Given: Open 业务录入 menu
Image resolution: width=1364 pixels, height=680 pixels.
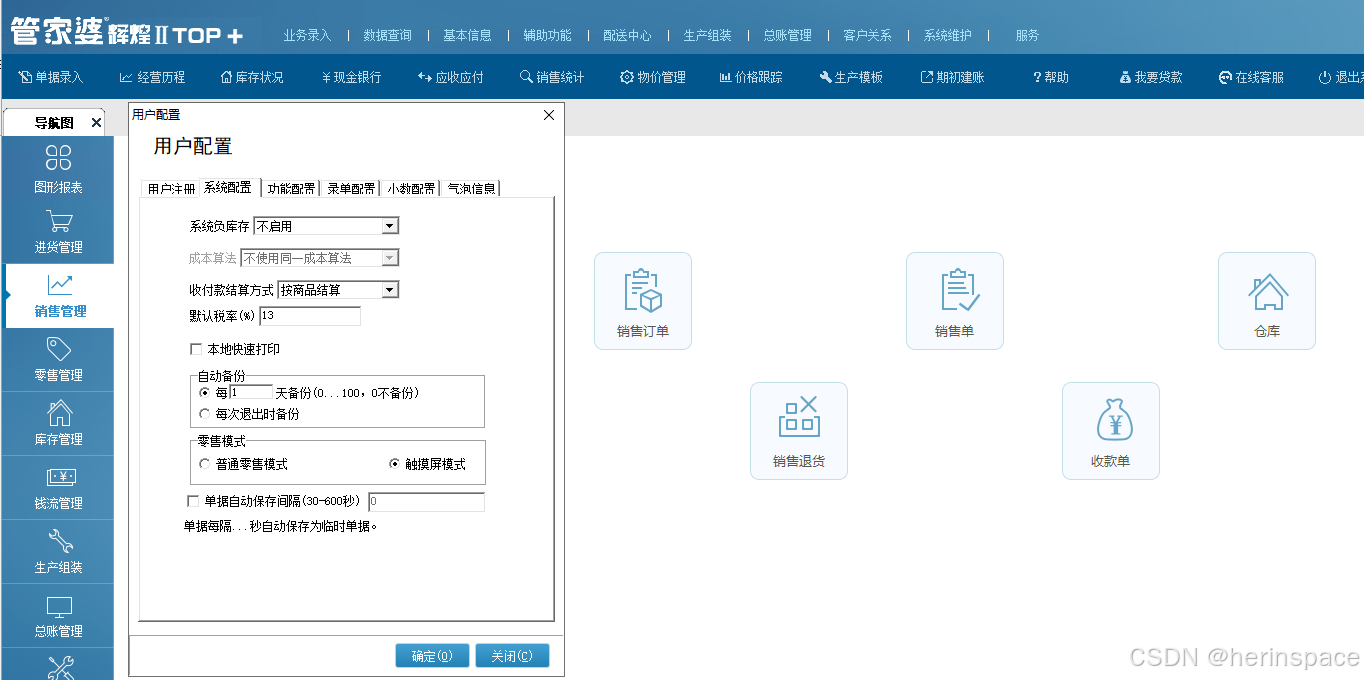Looking at the screenshot, I should click(x=307, y=35).
